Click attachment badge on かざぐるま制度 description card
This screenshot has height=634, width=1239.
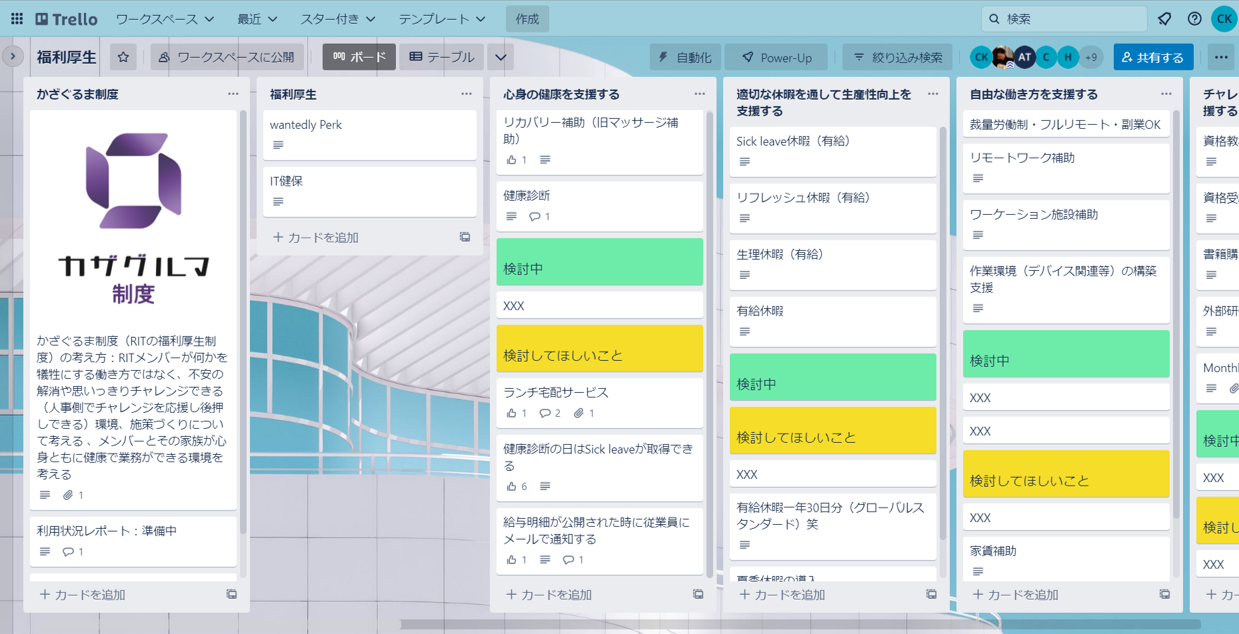click(73, 495)
